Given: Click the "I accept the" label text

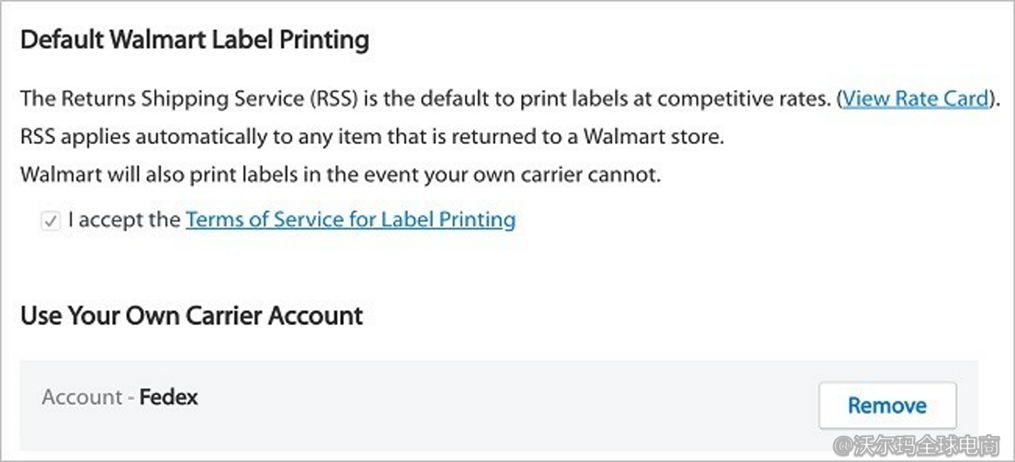Looking at the screenshot, I should (124, 220).
